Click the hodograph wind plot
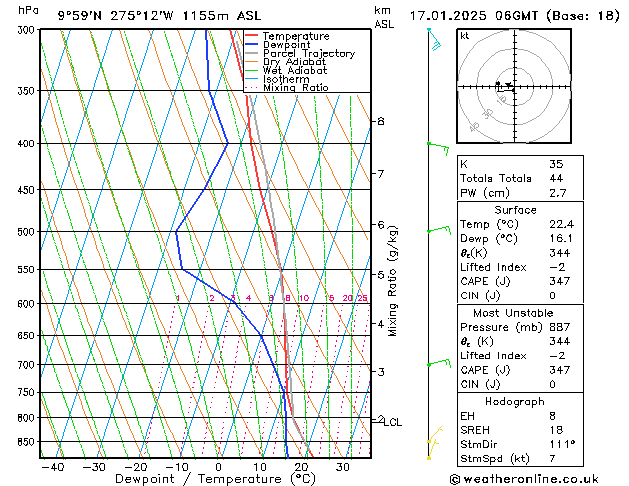This screenshot has height=486, width=629. pyautogui.click(x=514, y=86)
